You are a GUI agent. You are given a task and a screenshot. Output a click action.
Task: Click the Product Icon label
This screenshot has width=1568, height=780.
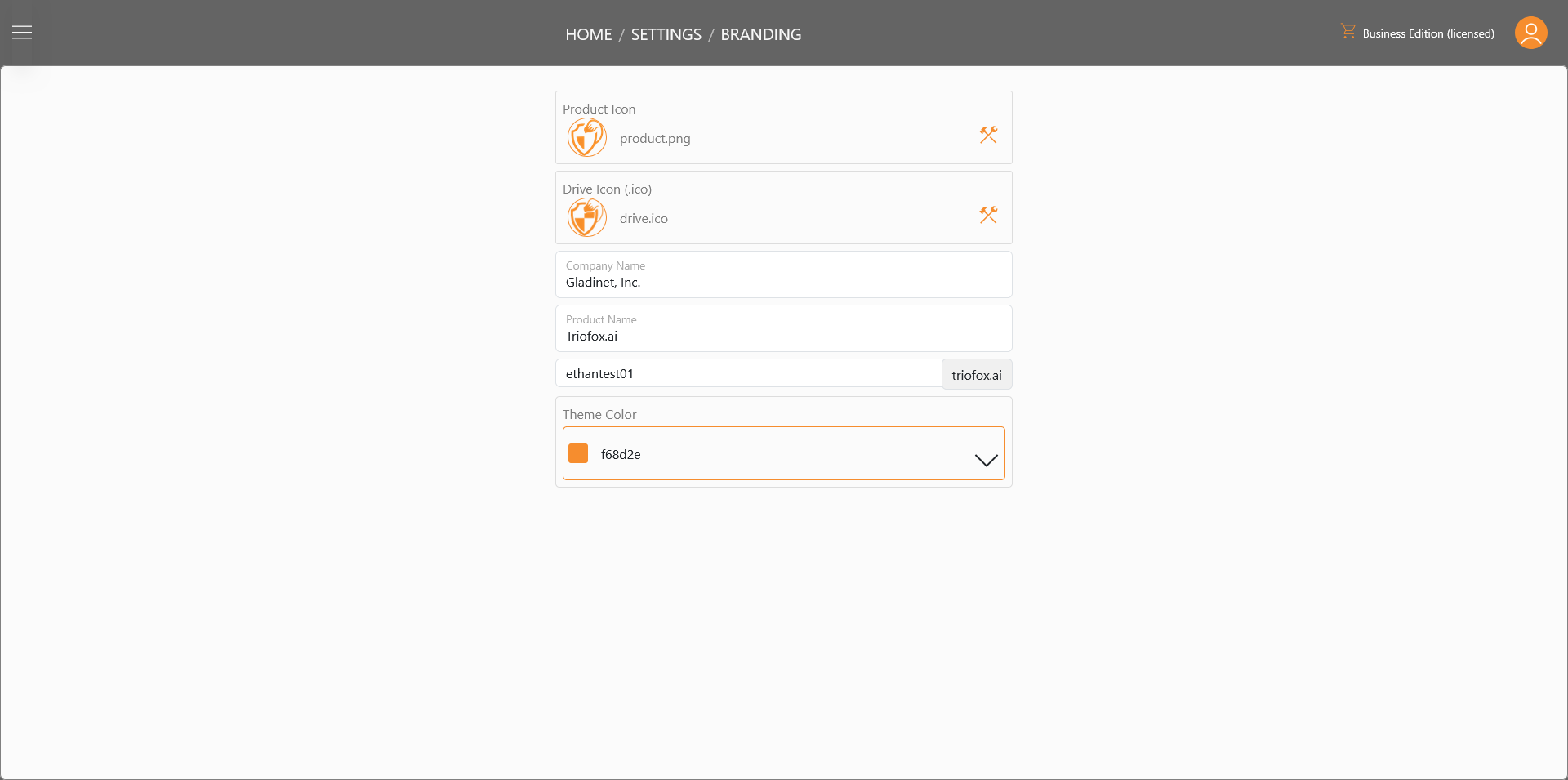tap(599, 109)
